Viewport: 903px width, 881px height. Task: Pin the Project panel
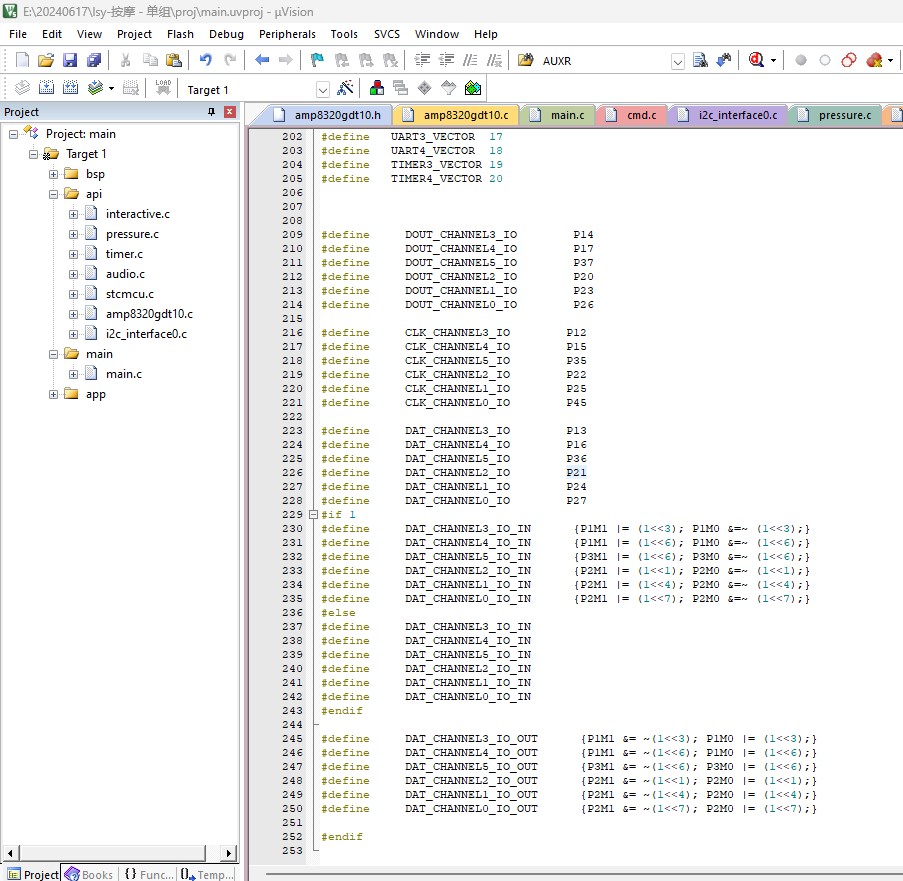pyautogui.click(x=211, y=112)
